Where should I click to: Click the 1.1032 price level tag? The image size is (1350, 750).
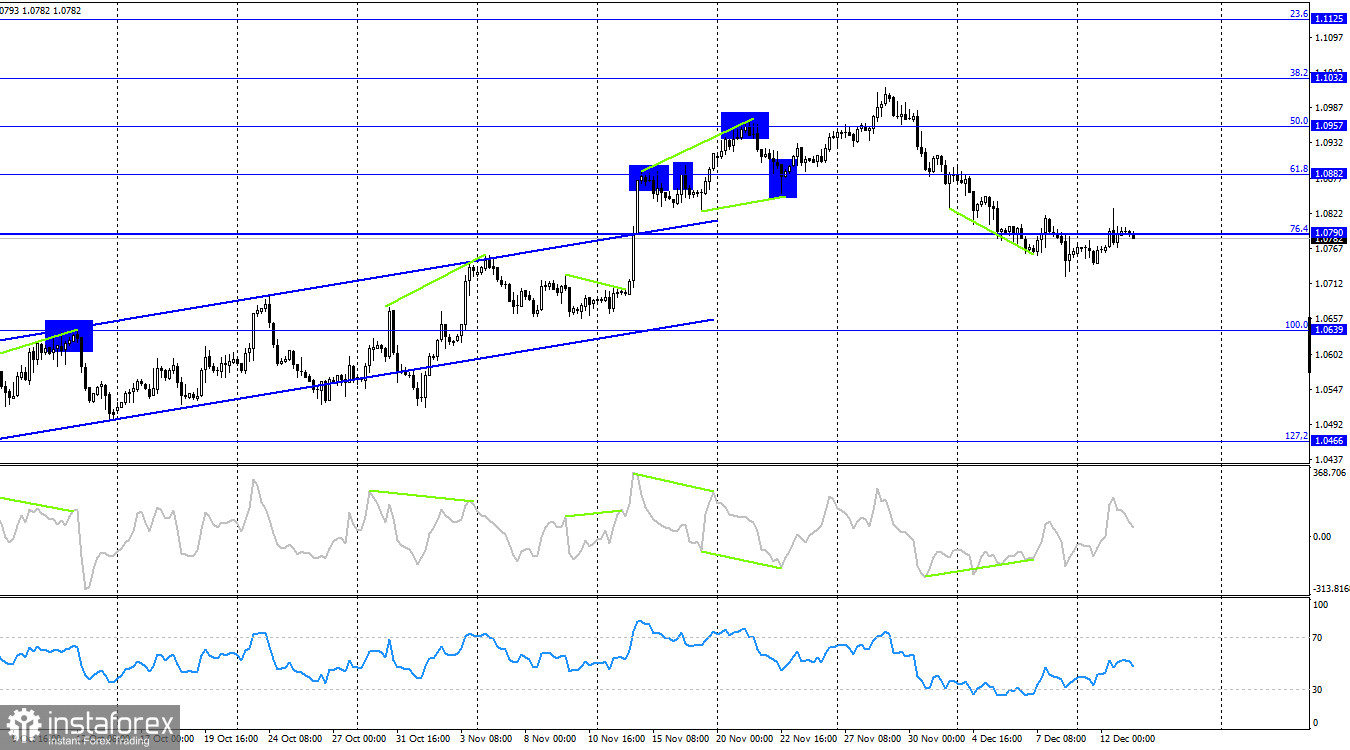pyautogui.click(x=1328, y=78)
